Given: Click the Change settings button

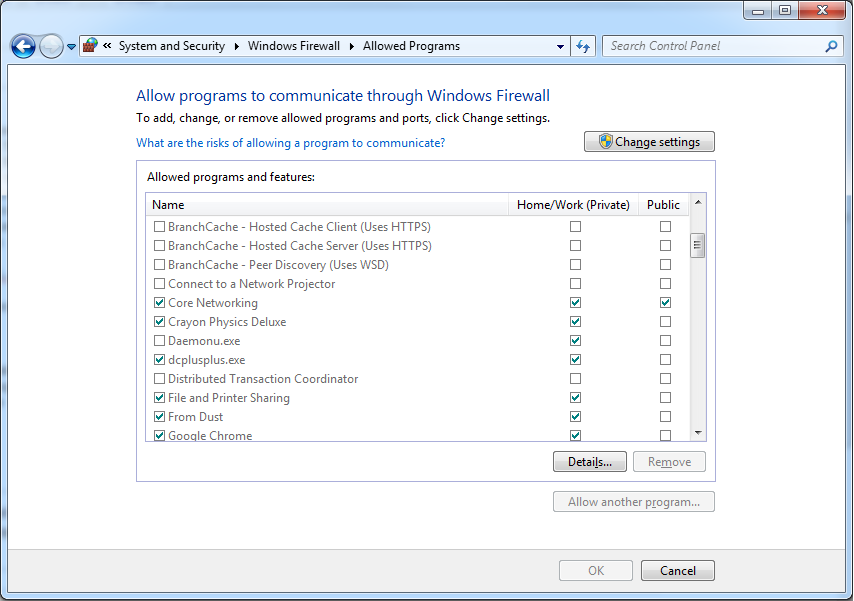Looking at the screenshot, I should click(649, 142).
